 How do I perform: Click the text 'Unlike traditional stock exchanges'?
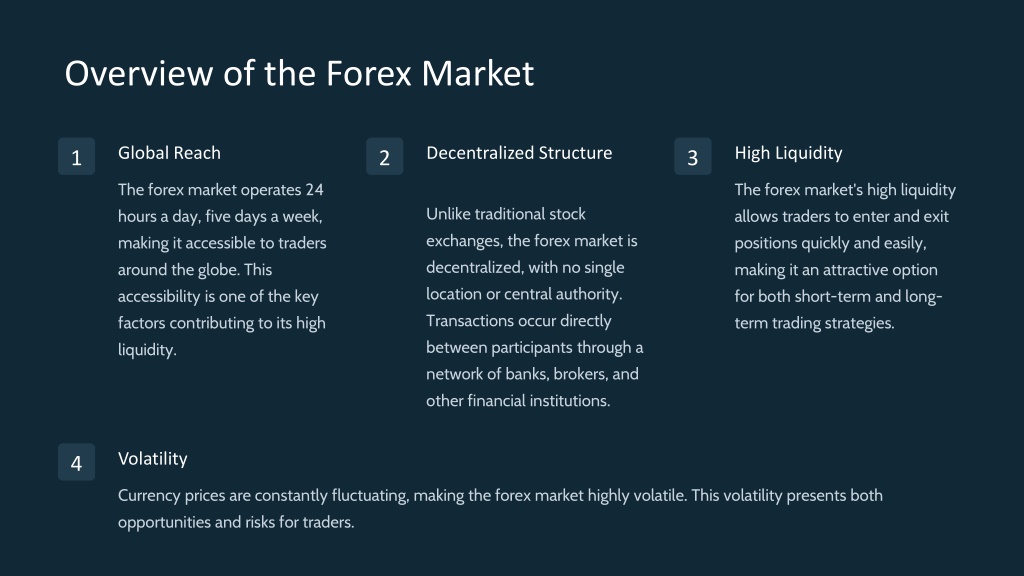tap(506, 227)
